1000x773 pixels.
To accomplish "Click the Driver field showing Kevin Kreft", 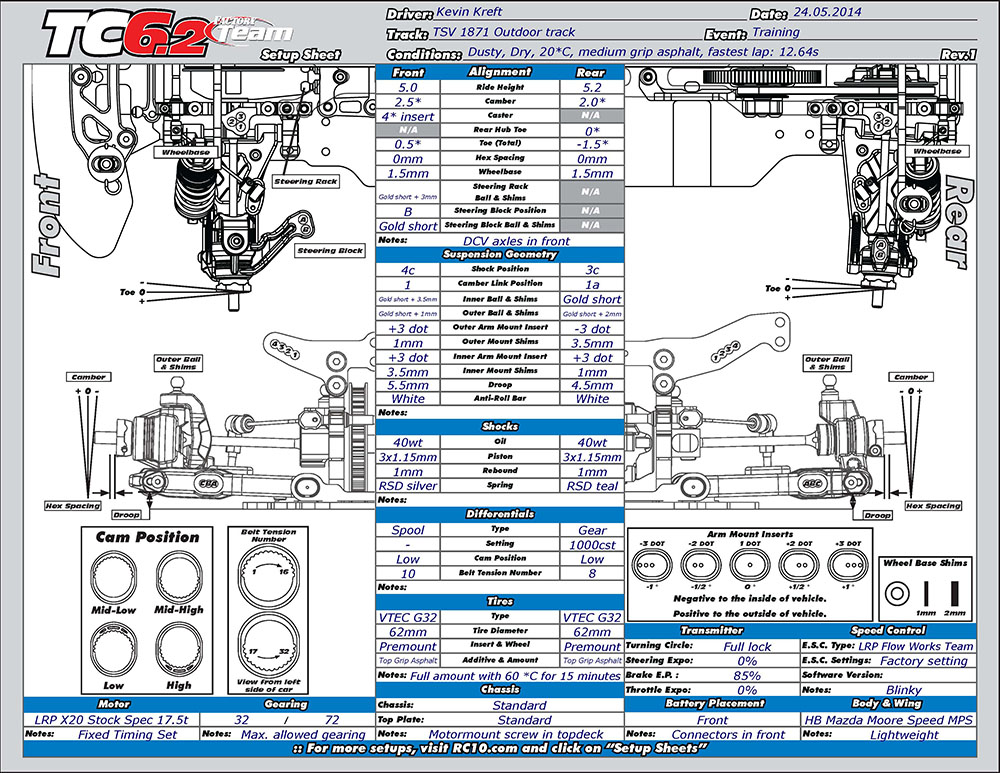I will click(469, 12).
